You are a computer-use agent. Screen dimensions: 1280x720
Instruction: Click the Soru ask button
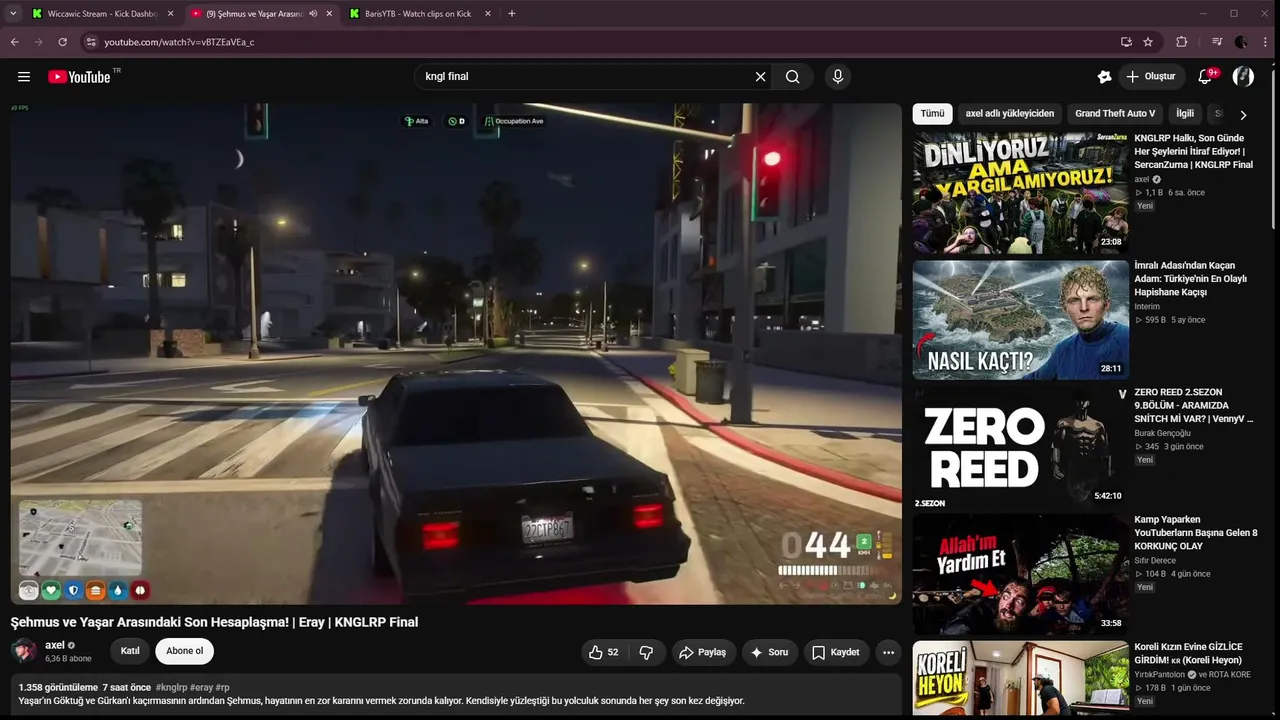click(x=770, y=652)
